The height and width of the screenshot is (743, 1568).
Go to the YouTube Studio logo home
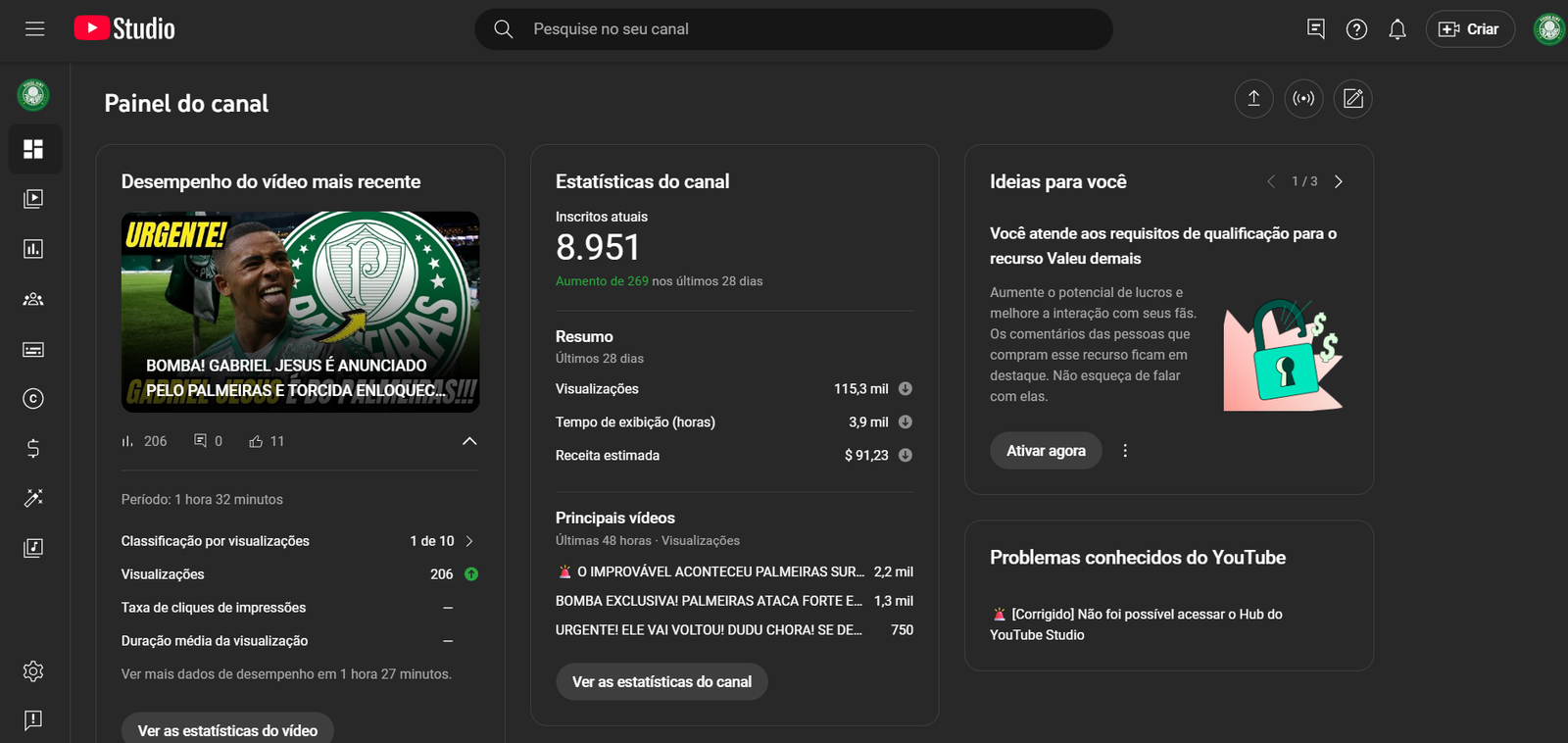pyautogui.click(x=124, y=29)
